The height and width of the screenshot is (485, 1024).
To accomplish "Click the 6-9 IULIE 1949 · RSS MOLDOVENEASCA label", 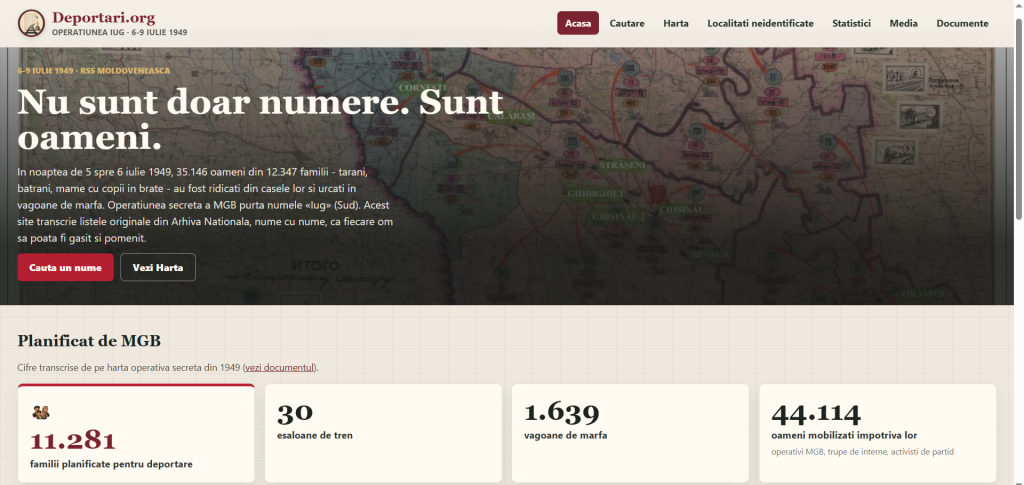I will 93,70.
